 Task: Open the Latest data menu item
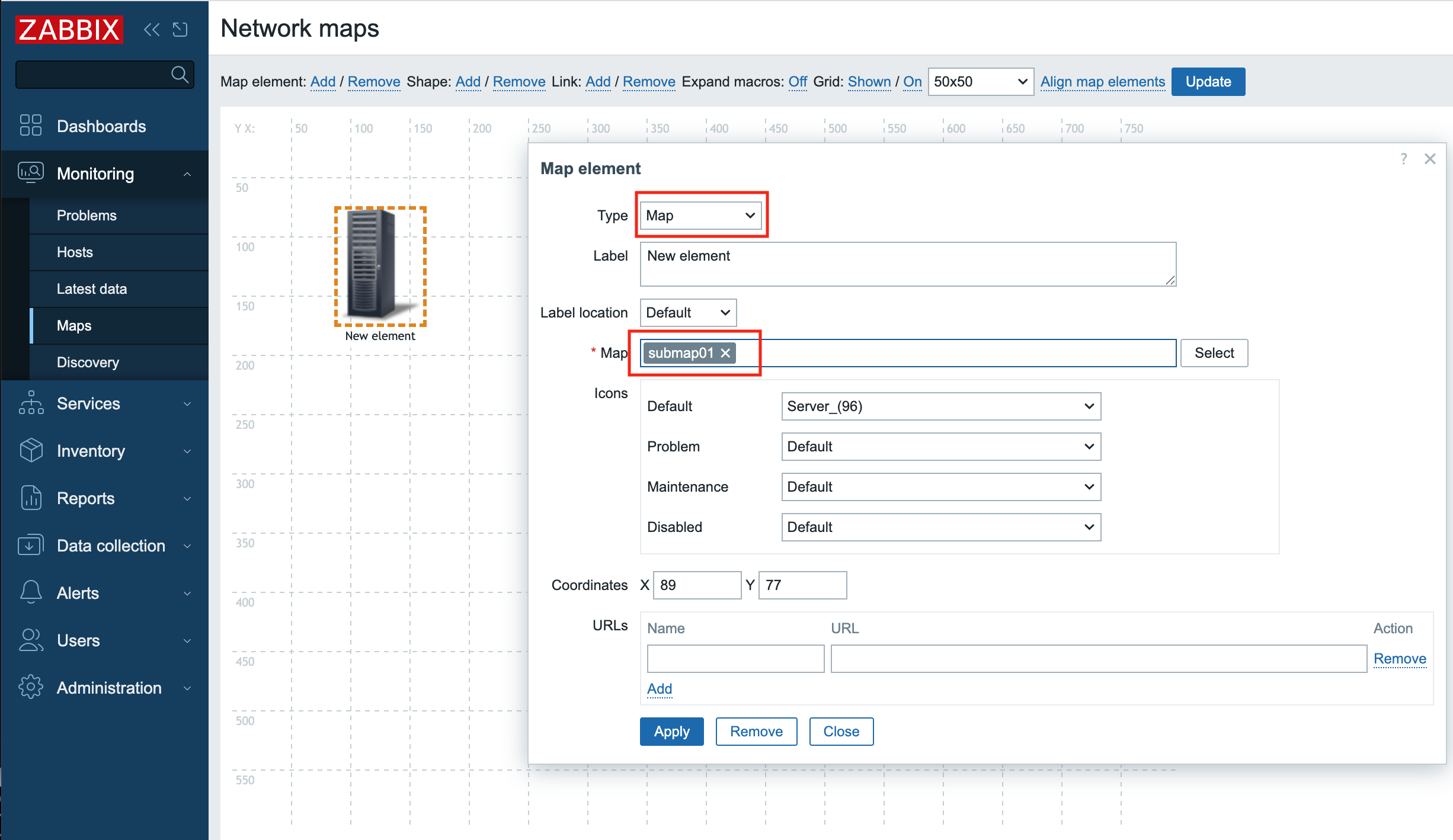119,289
